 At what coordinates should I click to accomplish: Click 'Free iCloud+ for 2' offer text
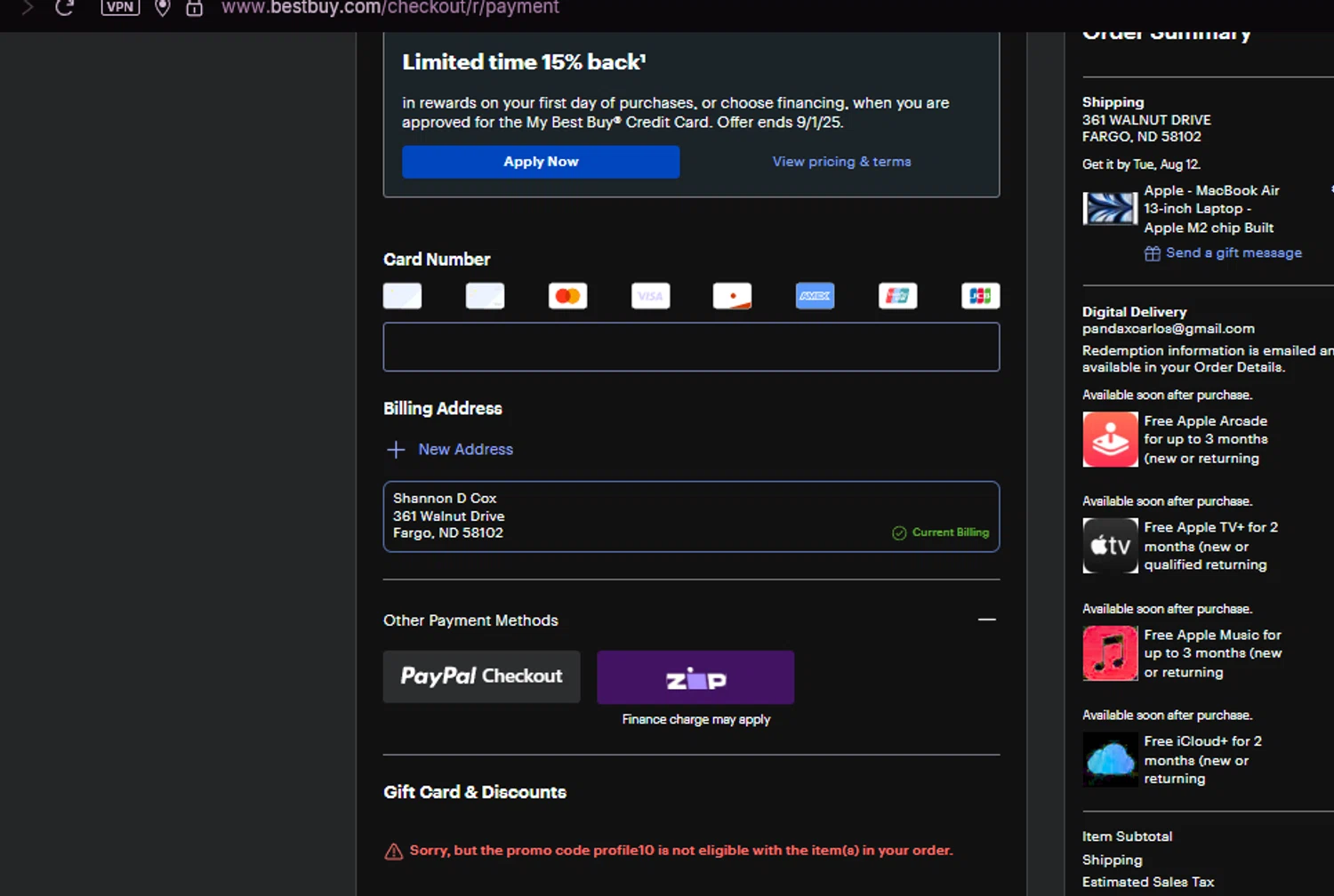point(1202,741)
